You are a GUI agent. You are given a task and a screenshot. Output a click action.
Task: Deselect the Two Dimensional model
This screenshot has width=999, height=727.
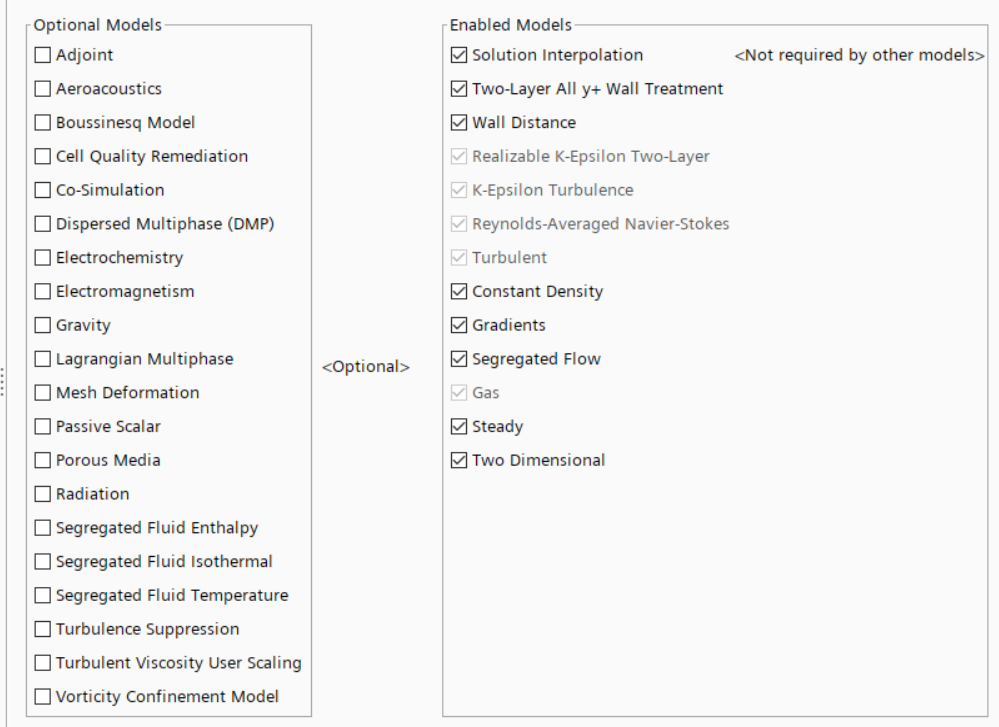[459, 461]
